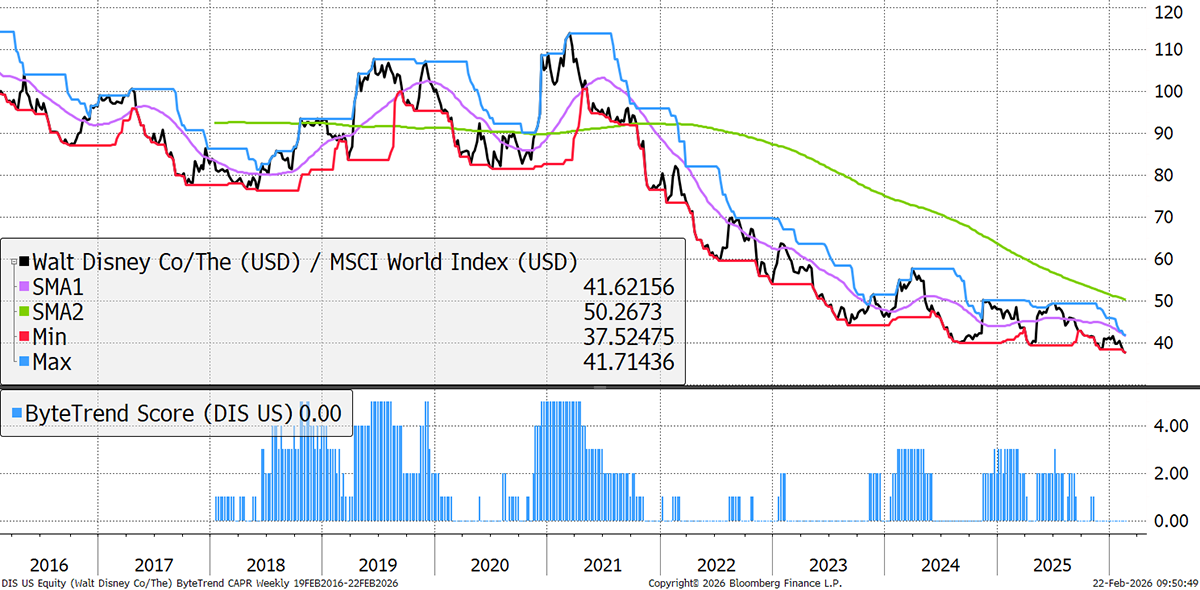Click the blue Max legend swatch
Viewport: 1200px width, 590px height.
25,362
